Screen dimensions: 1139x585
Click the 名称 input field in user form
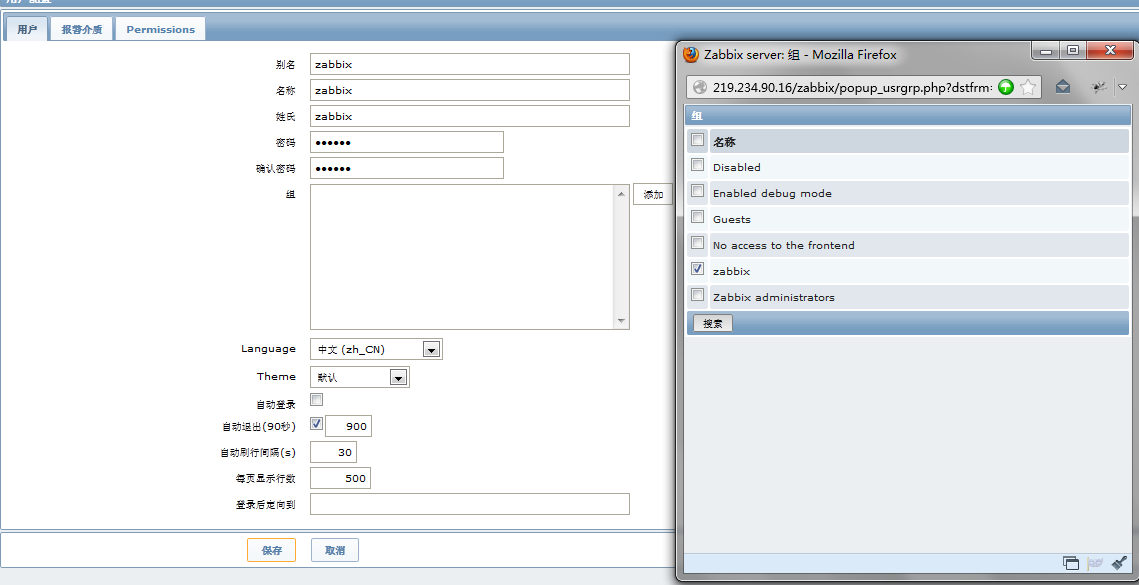[470, 90]
